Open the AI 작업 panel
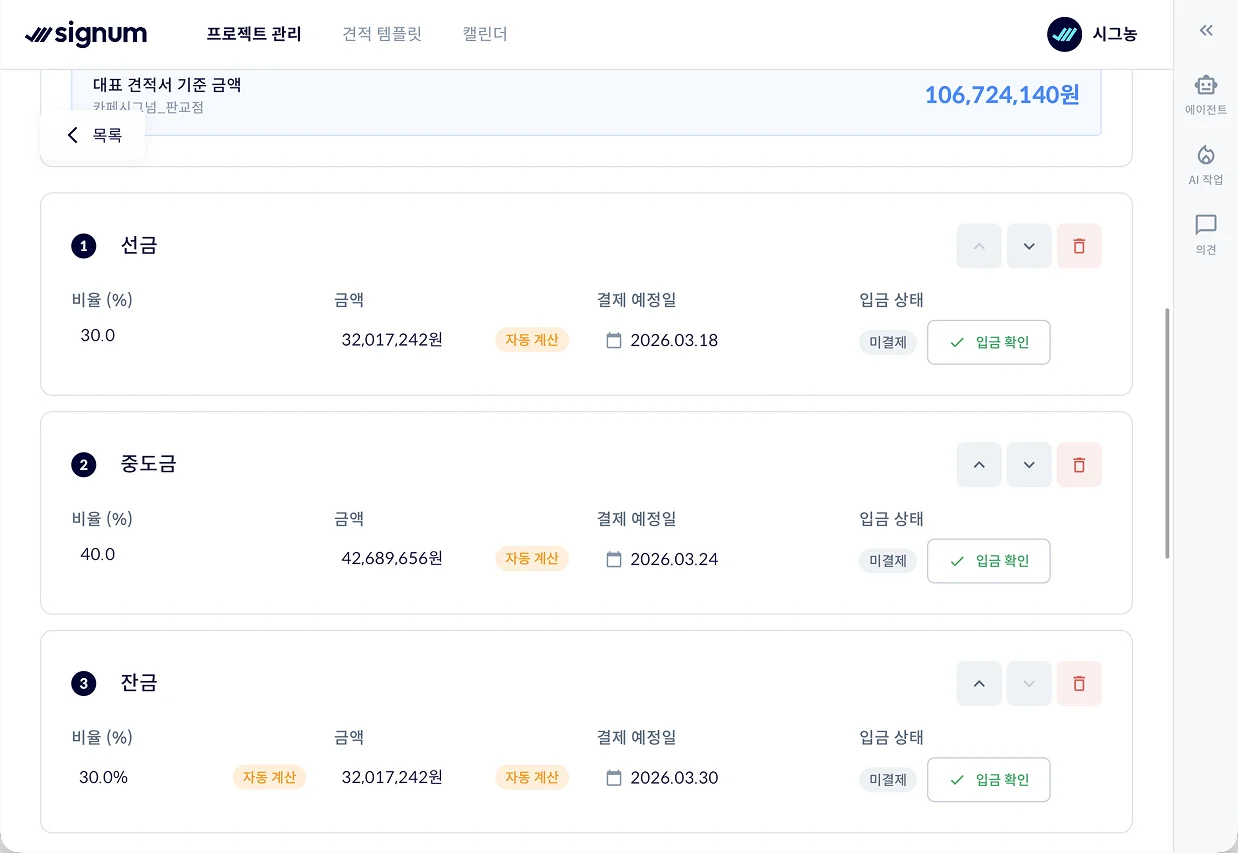 [x=1205, y=165]
